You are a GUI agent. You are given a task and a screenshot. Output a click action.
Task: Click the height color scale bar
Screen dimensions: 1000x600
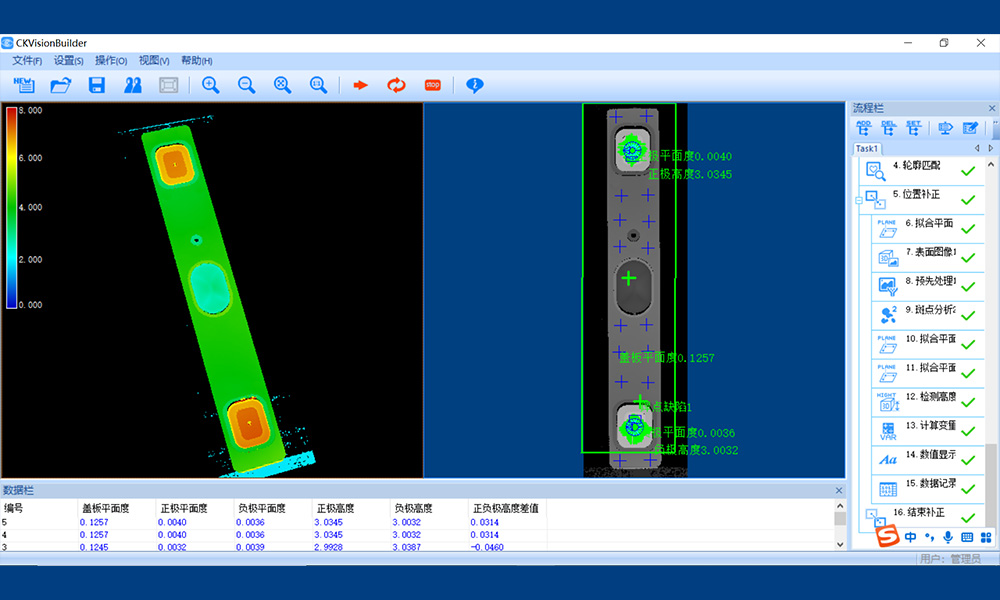click(x=11, y=208)
